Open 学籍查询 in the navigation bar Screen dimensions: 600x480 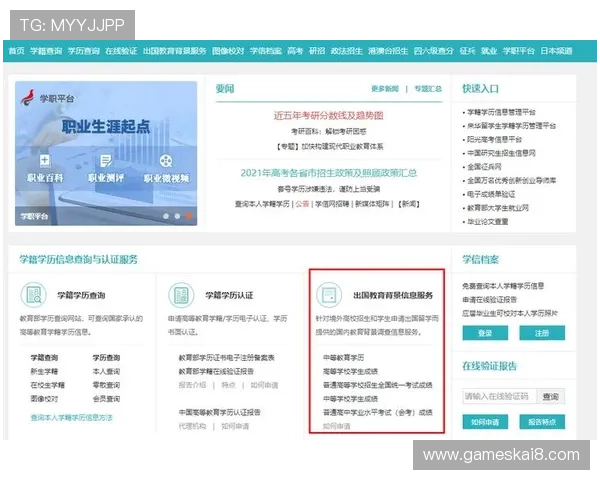pos(46,51)
